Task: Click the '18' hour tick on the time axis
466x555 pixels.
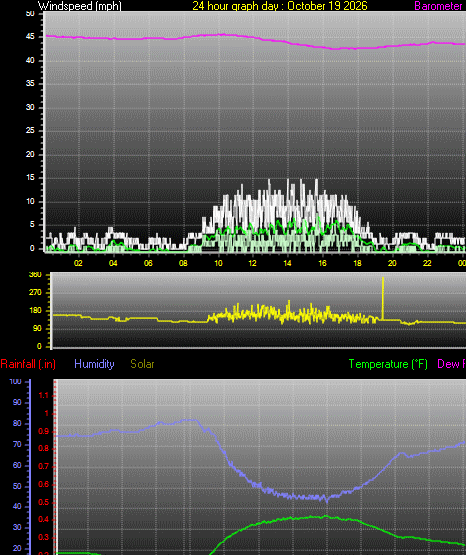Action: point(357,263)
